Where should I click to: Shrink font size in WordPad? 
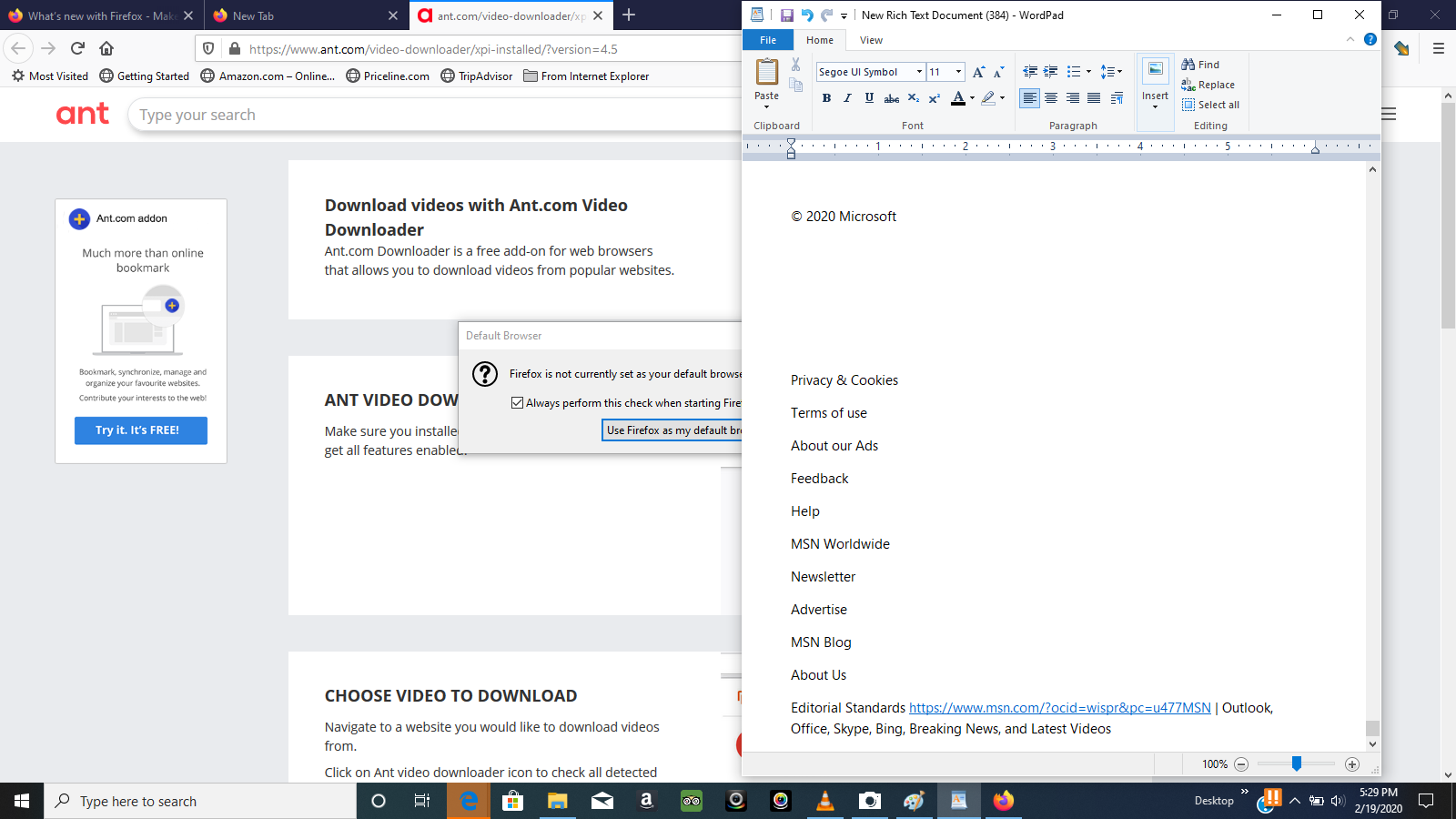point(998,72)
